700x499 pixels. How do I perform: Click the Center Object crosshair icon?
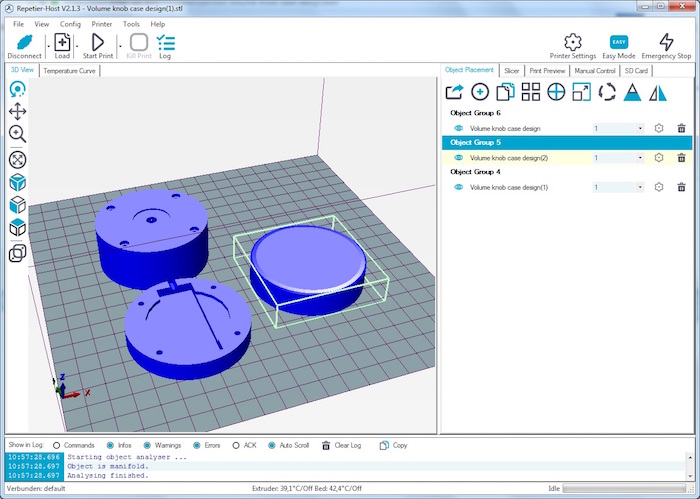pyautogui.click(x=556, y=92)
